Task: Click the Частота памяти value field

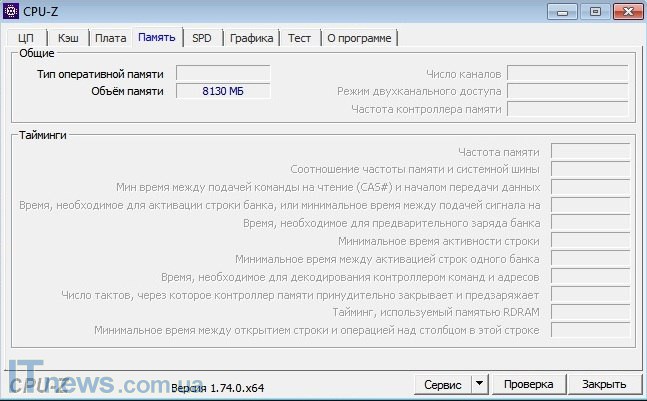Action: click(590, 151)
